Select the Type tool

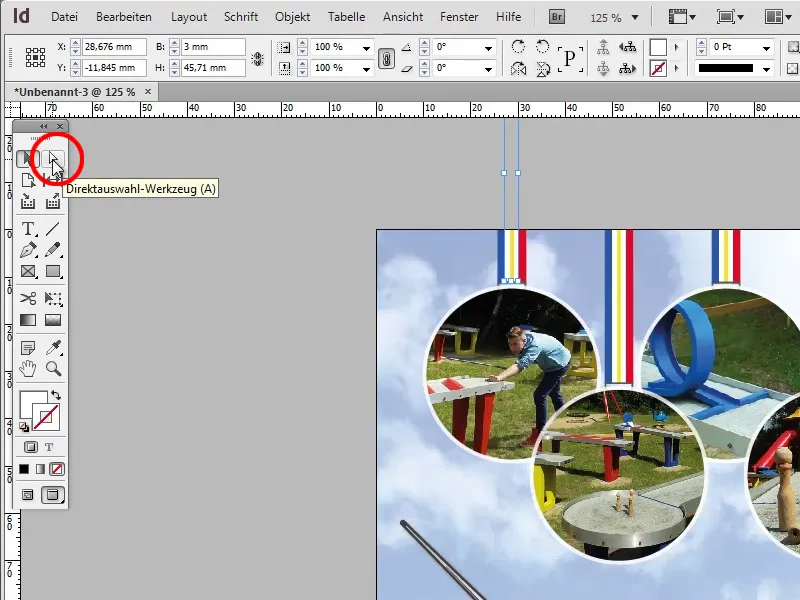28,228
